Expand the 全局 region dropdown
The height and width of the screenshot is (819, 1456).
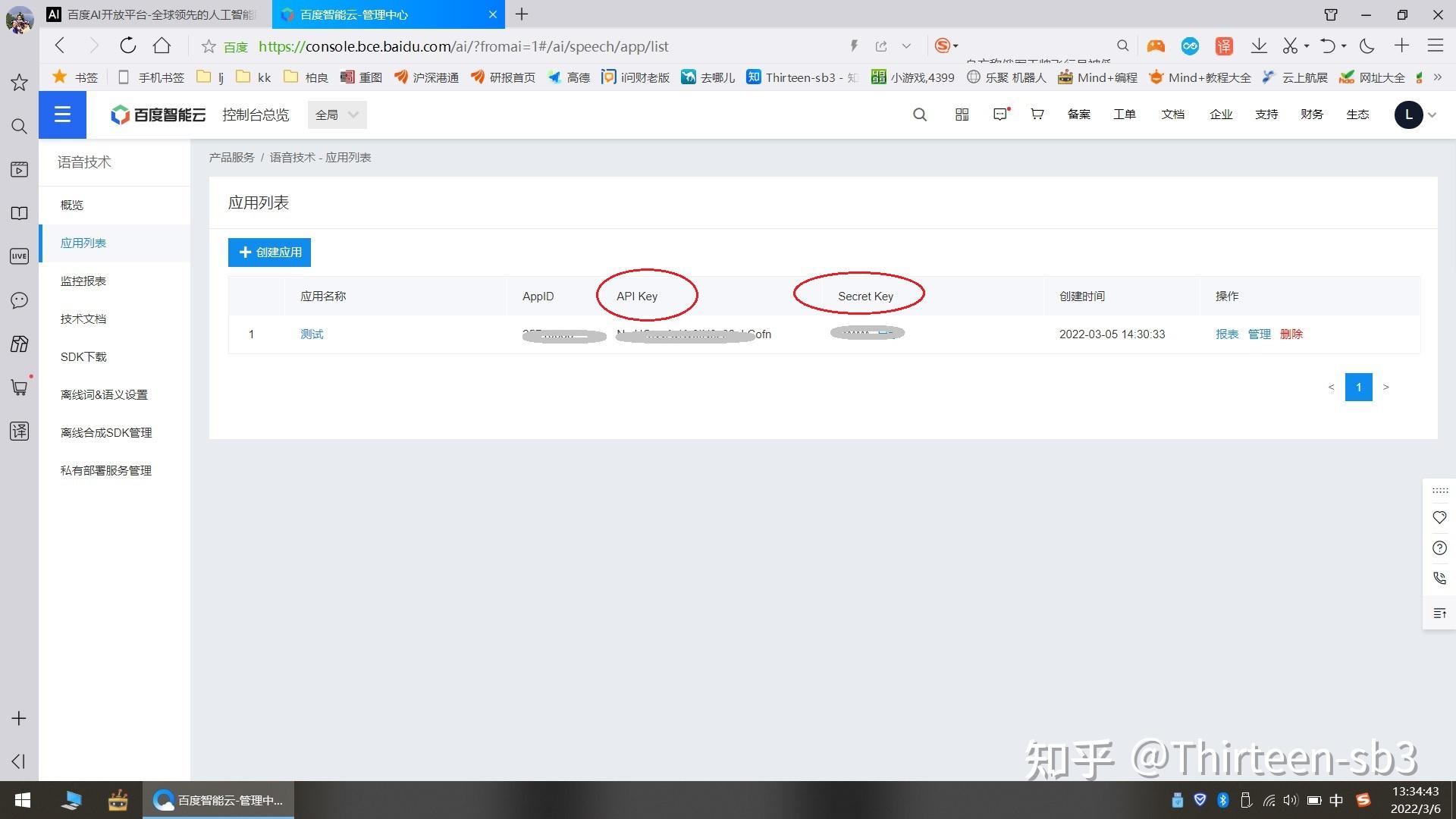pyautogui.click(x=337, y=115)
